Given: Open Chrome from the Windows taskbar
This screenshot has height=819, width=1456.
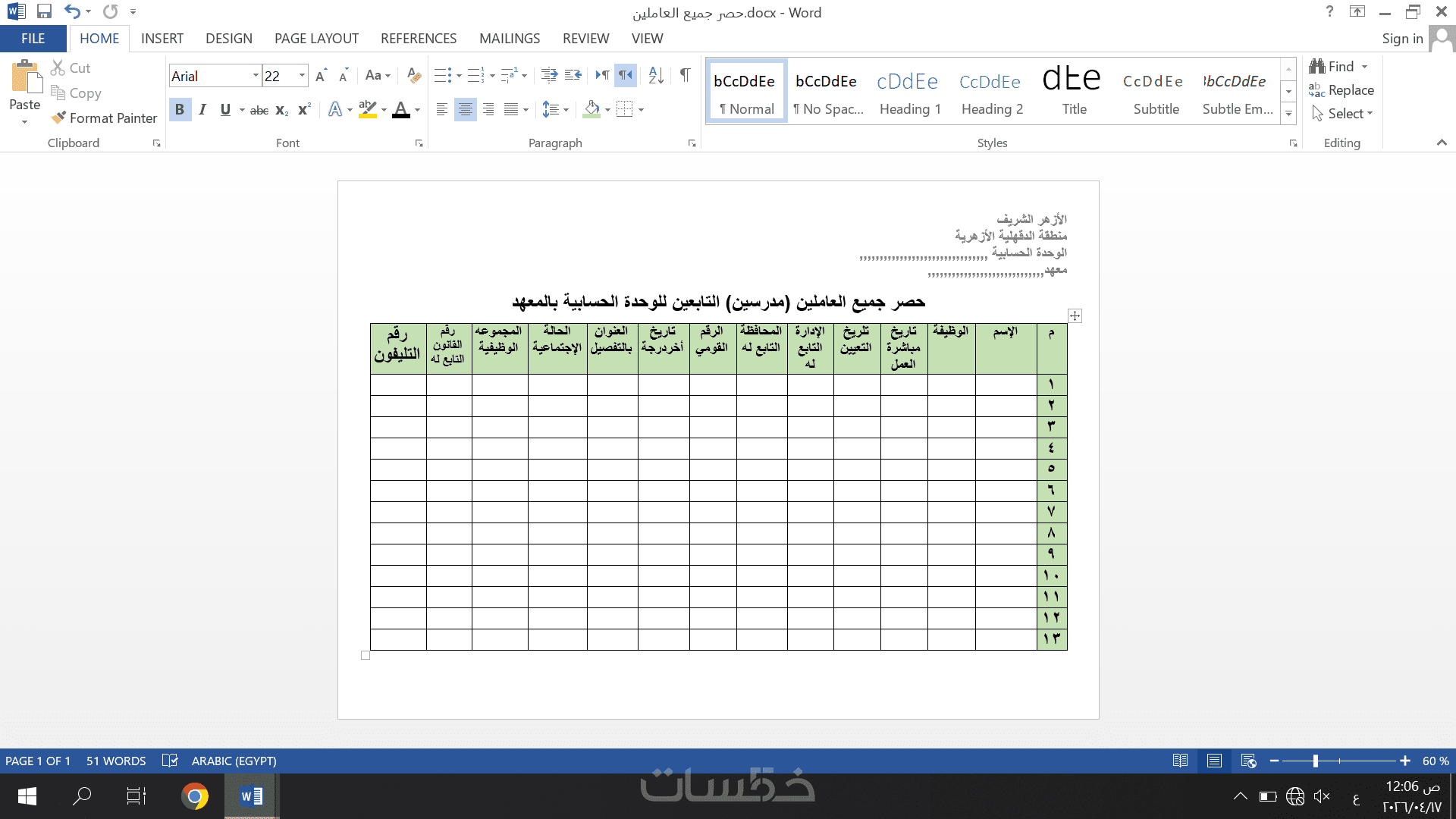Looking at the screenshot, I should (195, 796).
